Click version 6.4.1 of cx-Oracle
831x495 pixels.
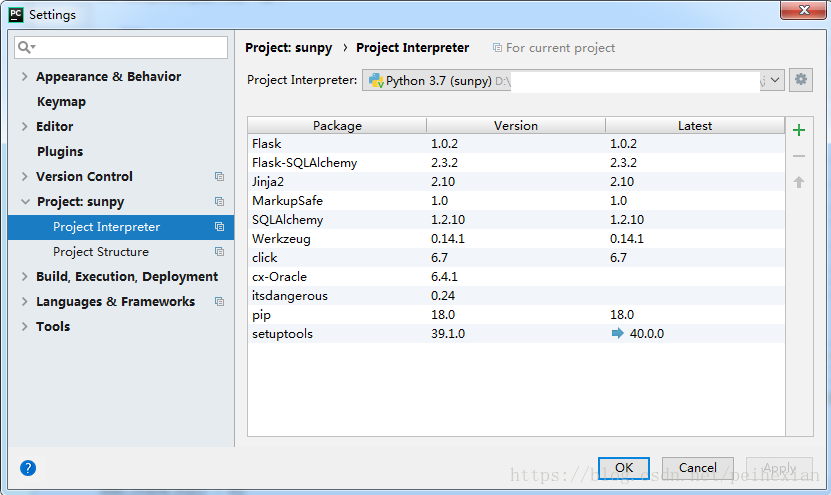(444, 277)
